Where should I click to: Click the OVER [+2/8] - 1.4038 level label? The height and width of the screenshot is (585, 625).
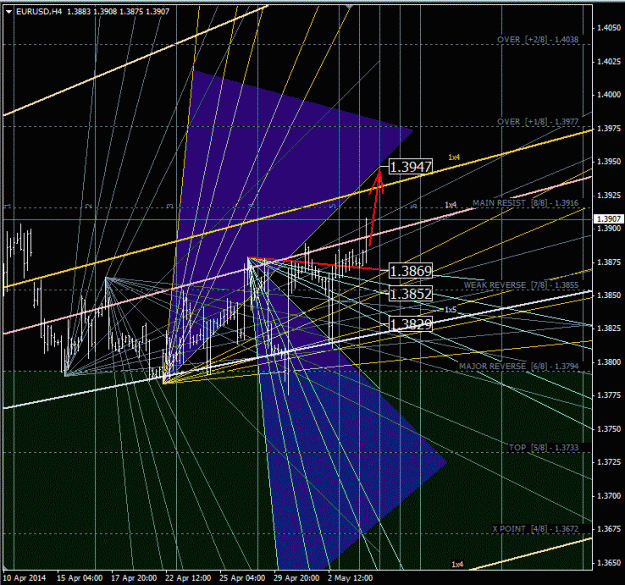tap(538, 39)
